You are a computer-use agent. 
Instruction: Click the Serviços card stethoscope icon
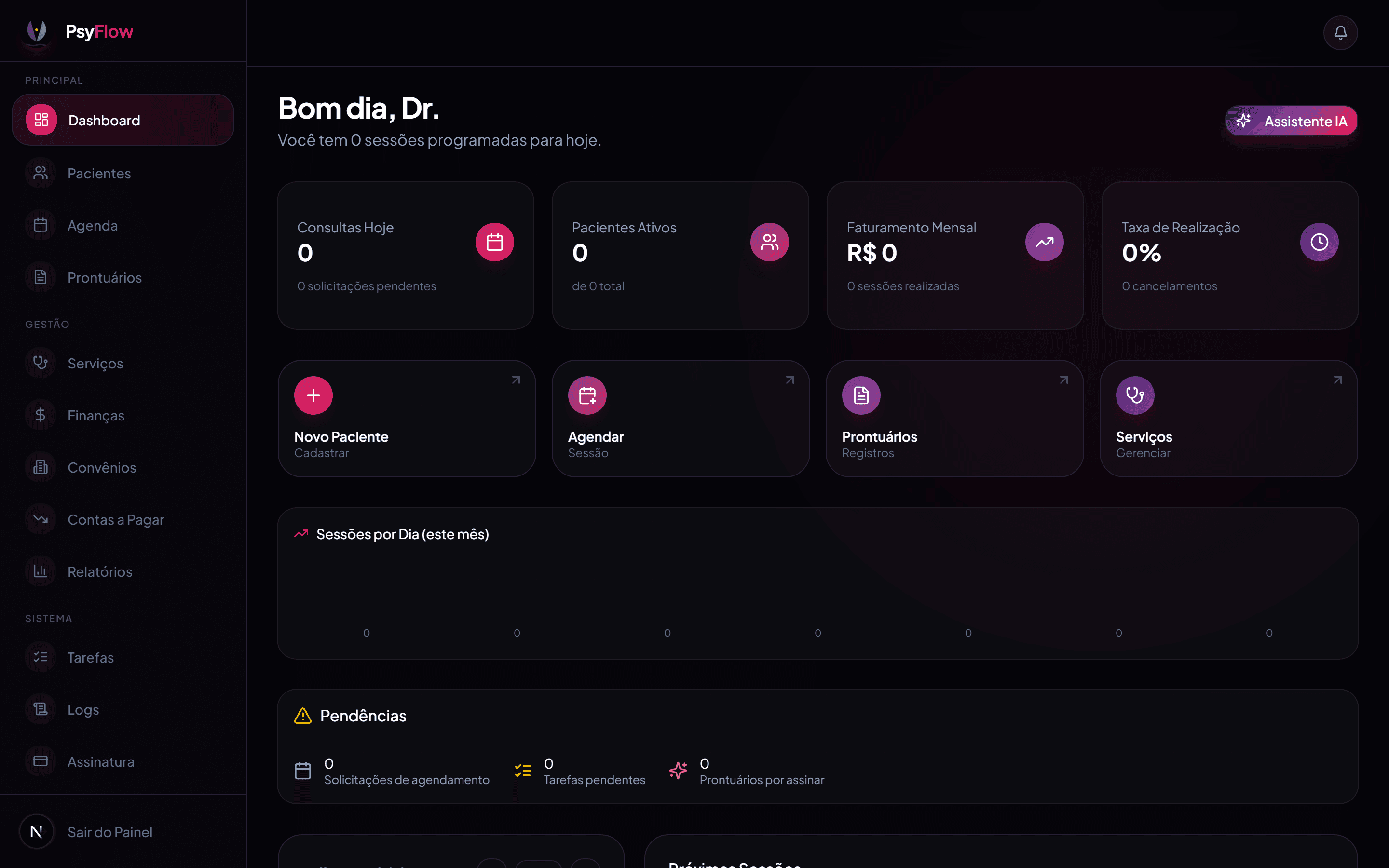[x=1135, y=395]
